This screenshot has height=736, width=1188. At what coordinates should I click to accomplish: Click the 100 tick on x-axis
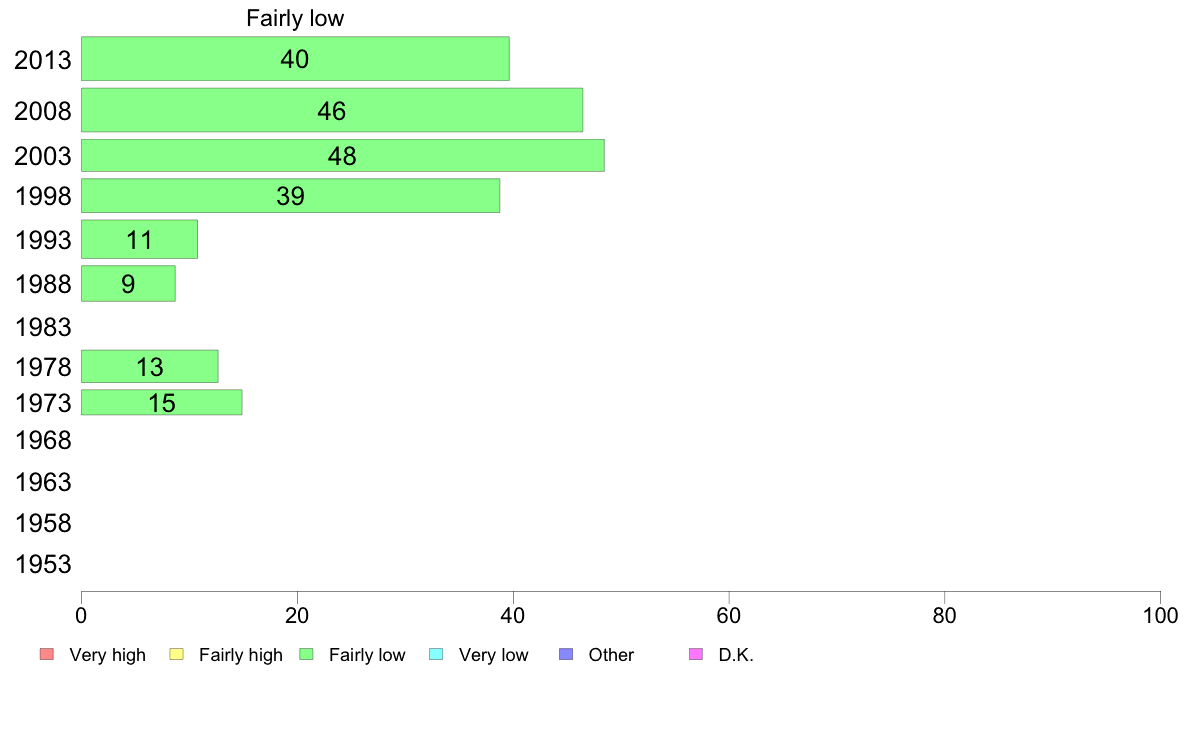[1160, 615]
